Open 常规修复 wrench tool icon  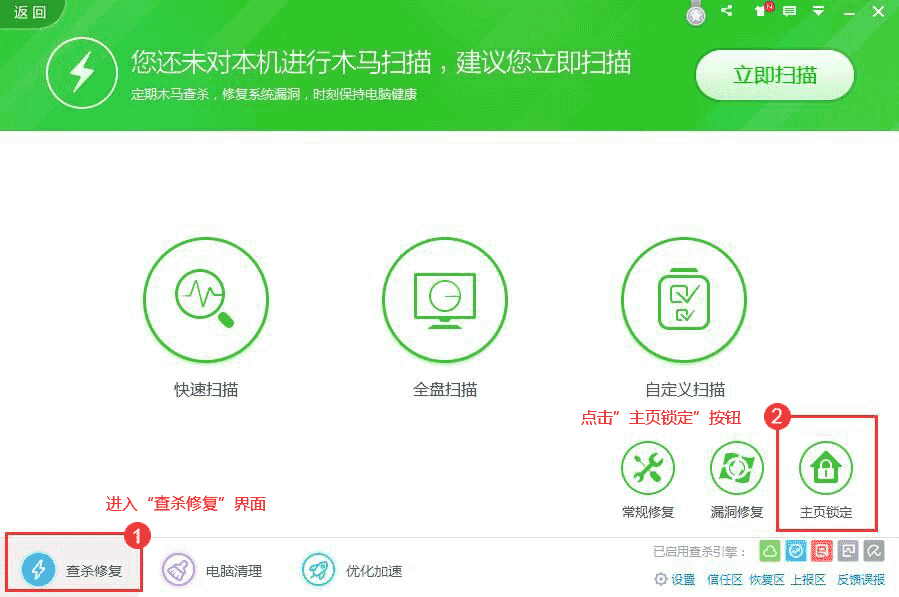(x=648, y=468)
